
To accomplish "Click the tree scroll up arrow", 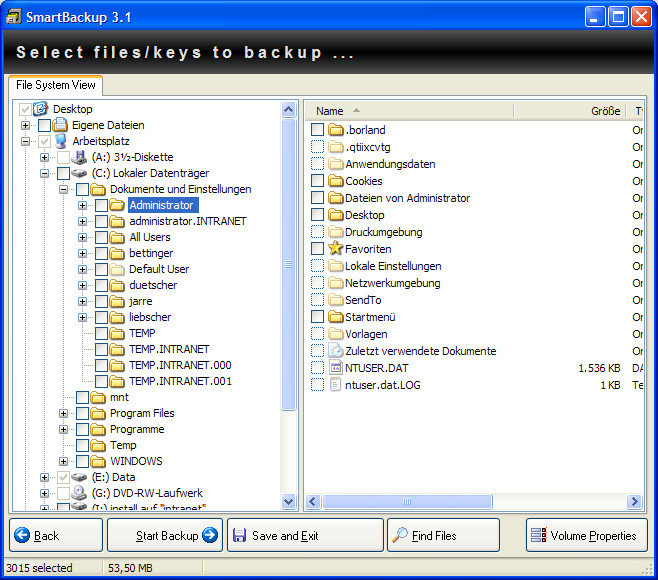I will pos(289,110).
